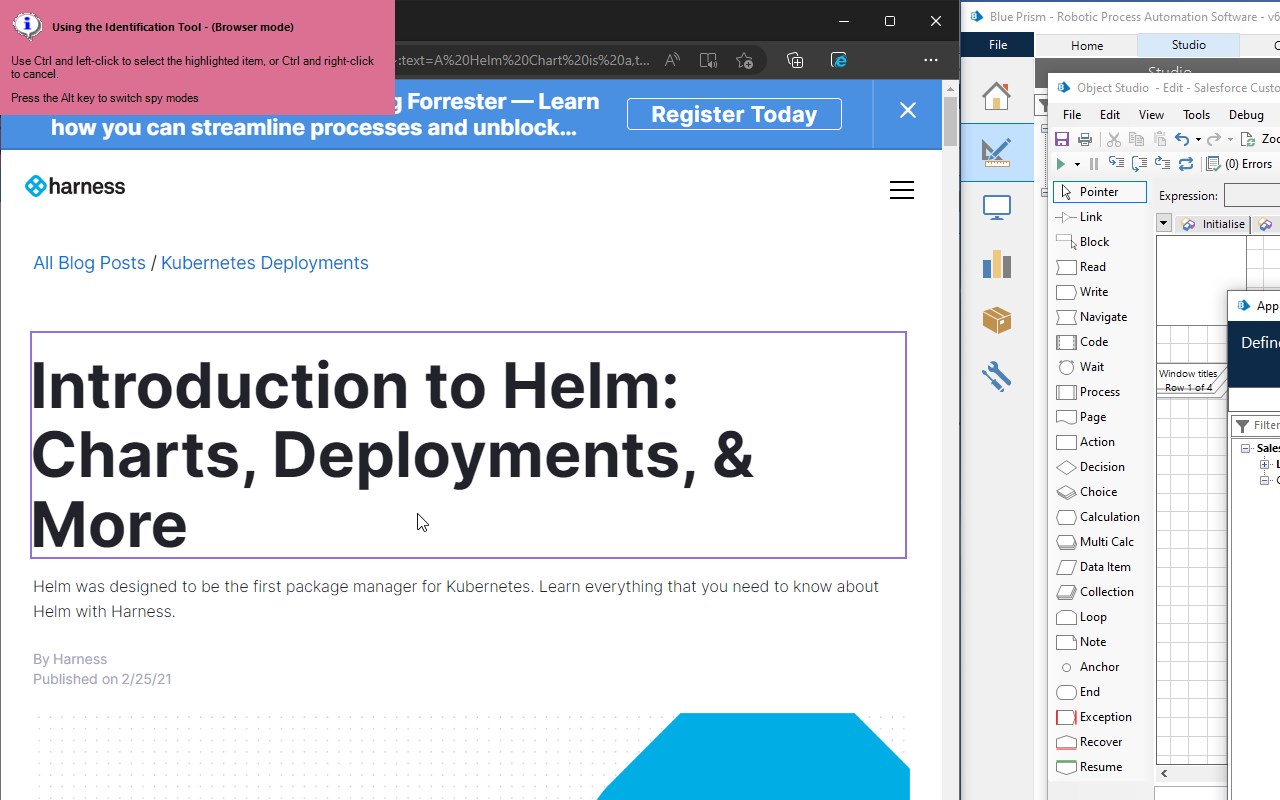The height and width of the screenshot is (800, 1280).
Task: Open the Kubernetes Deployments breadcrumb link
Action: coord(265,263)
